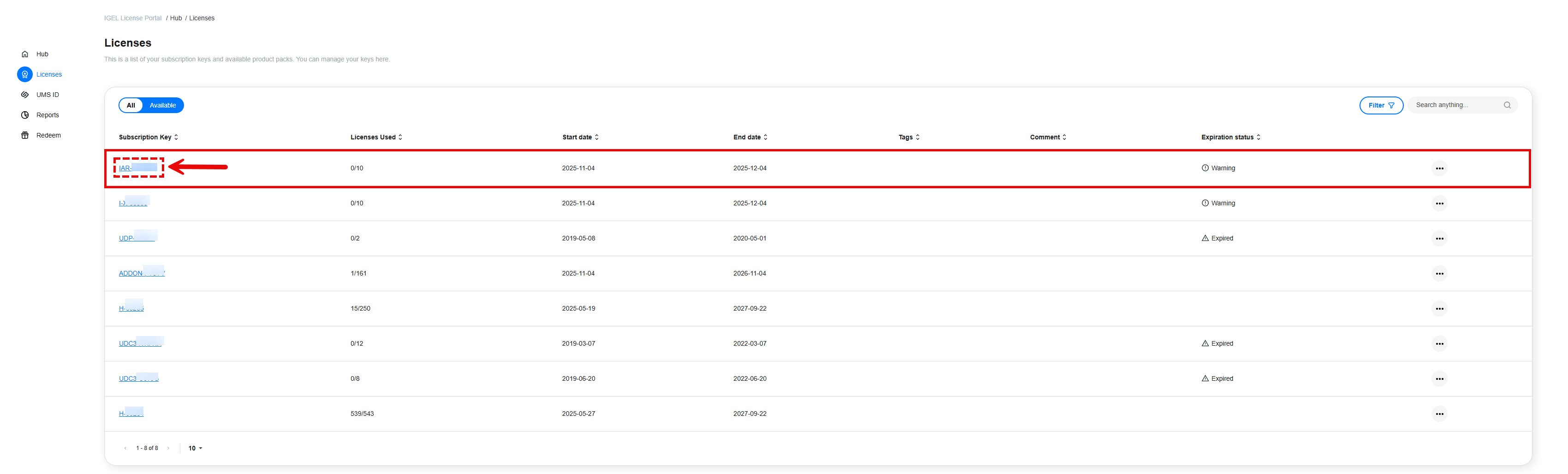Click the Search anything input field
1568x474 pixels.
pyautogui.click(x=1456, y=105)
